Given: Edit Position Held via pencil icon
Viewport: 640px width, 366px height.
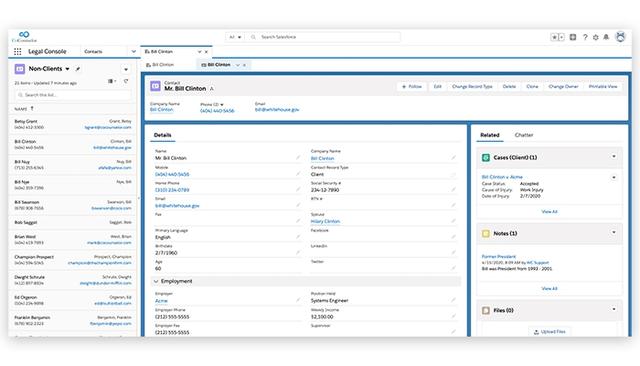Looking at the screenshot, I should (453, 300).
